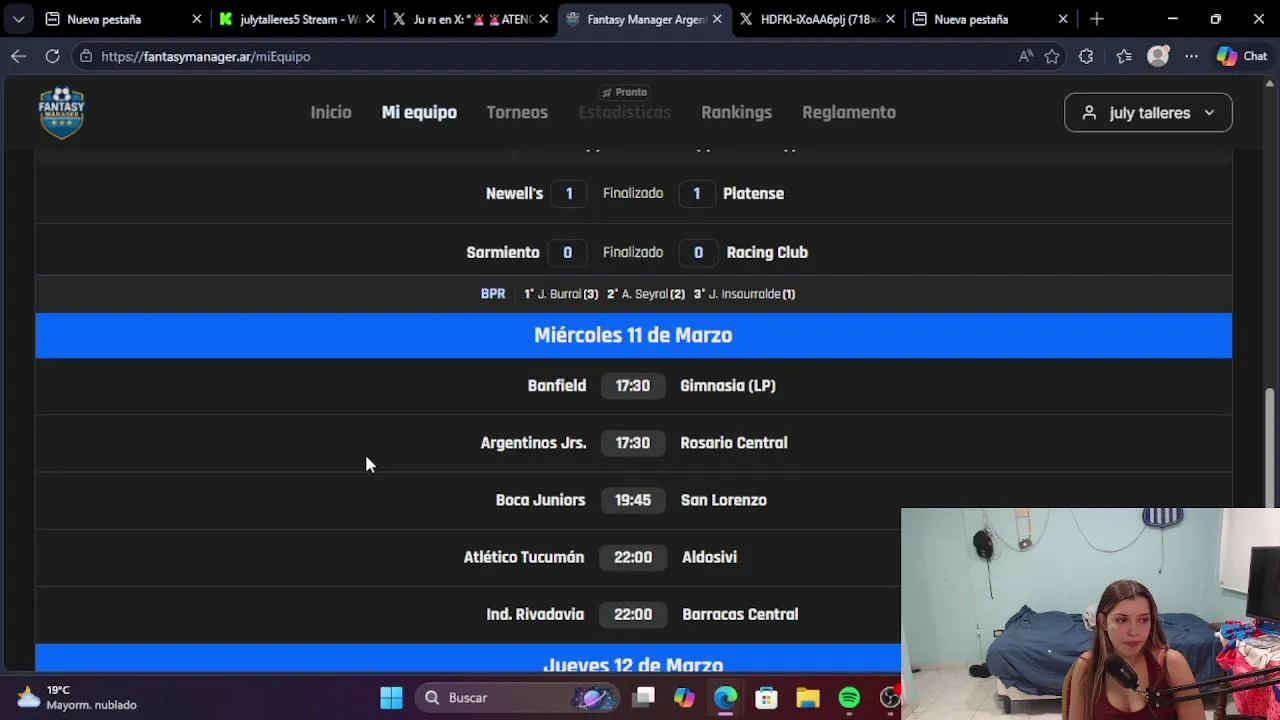Go to the Inicio page
This screenshot has height=720, width=1280.
point(330,112)
